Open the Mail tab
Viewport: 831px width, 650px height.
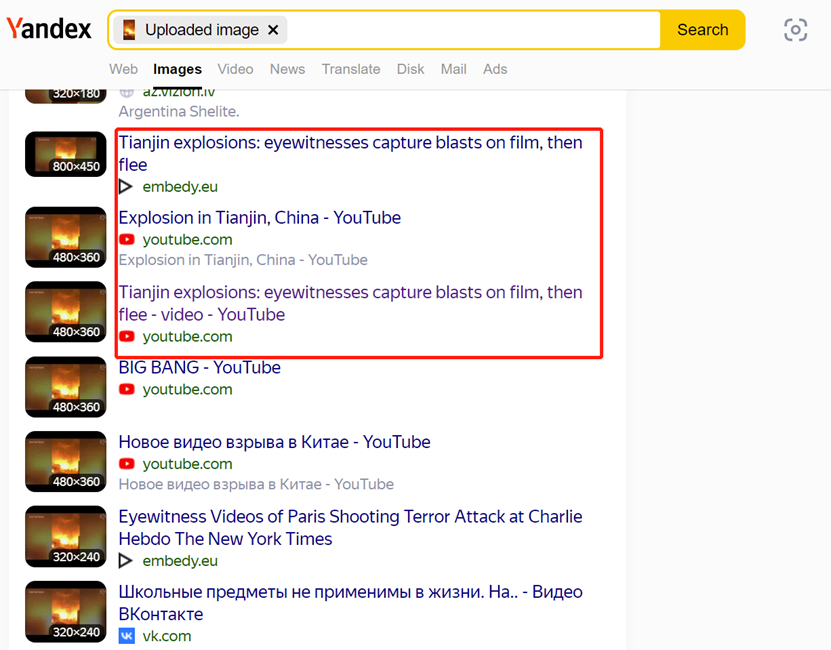click(x=454, y=69)
